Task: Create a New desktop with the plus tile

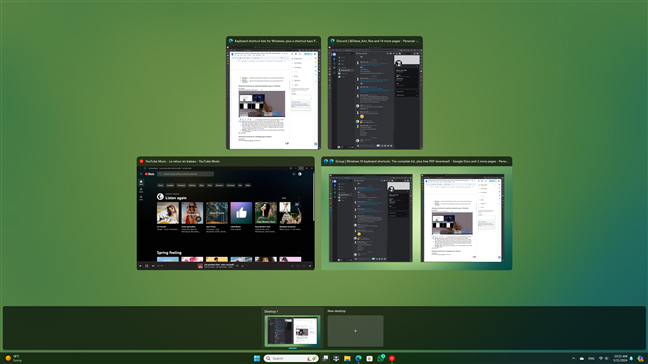Action: 355,331
